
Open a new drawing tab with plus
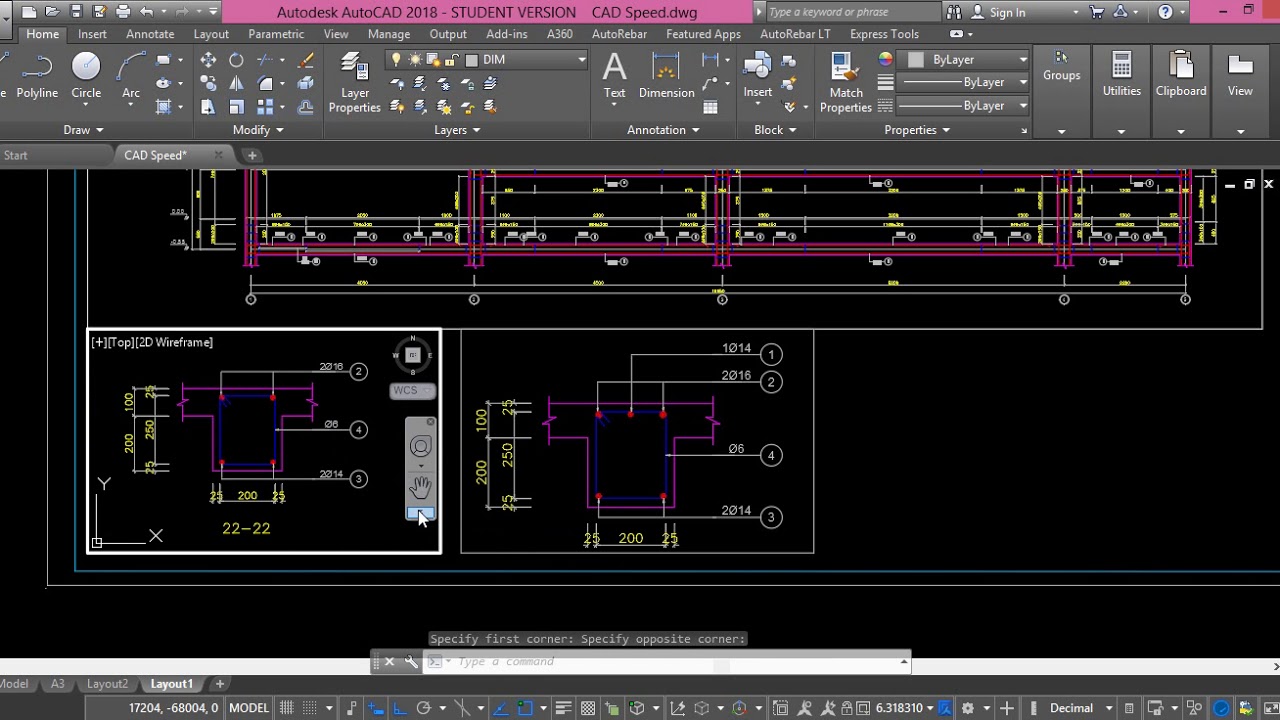tap(252, 155)
